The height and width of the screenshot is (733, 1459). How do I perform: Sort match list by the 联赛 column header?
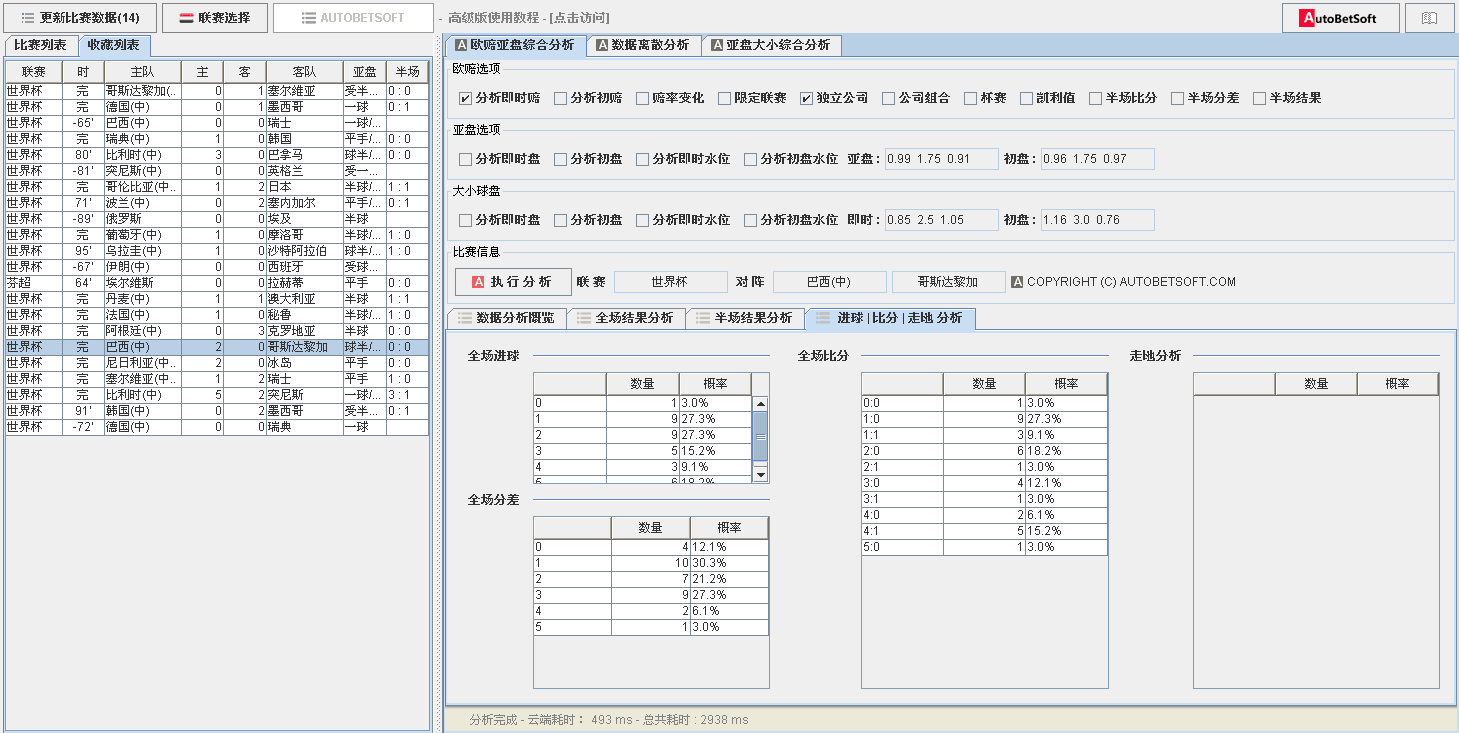point(33,72)
